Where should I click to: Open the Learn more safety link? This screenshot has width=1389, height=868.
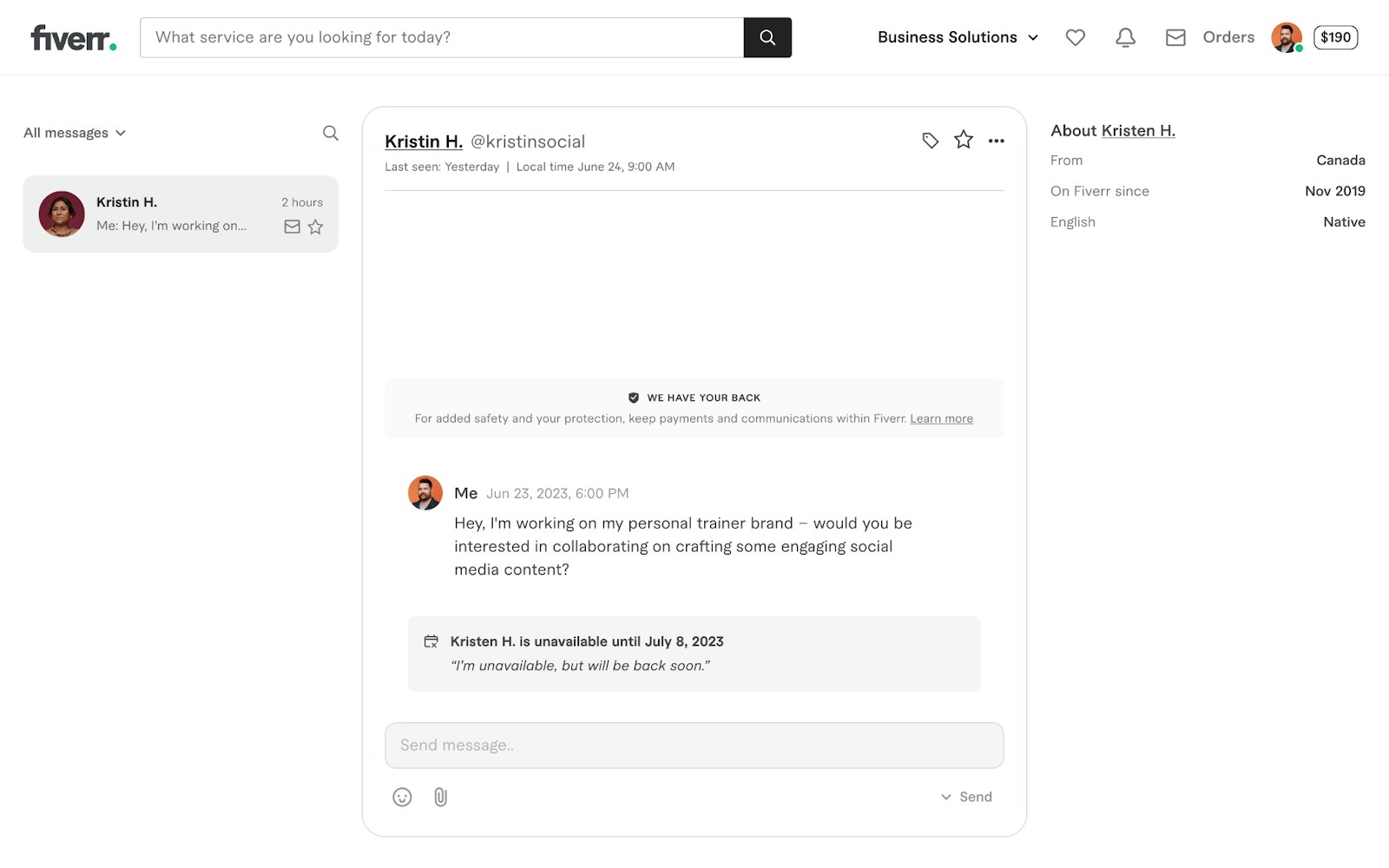[941, 418]
